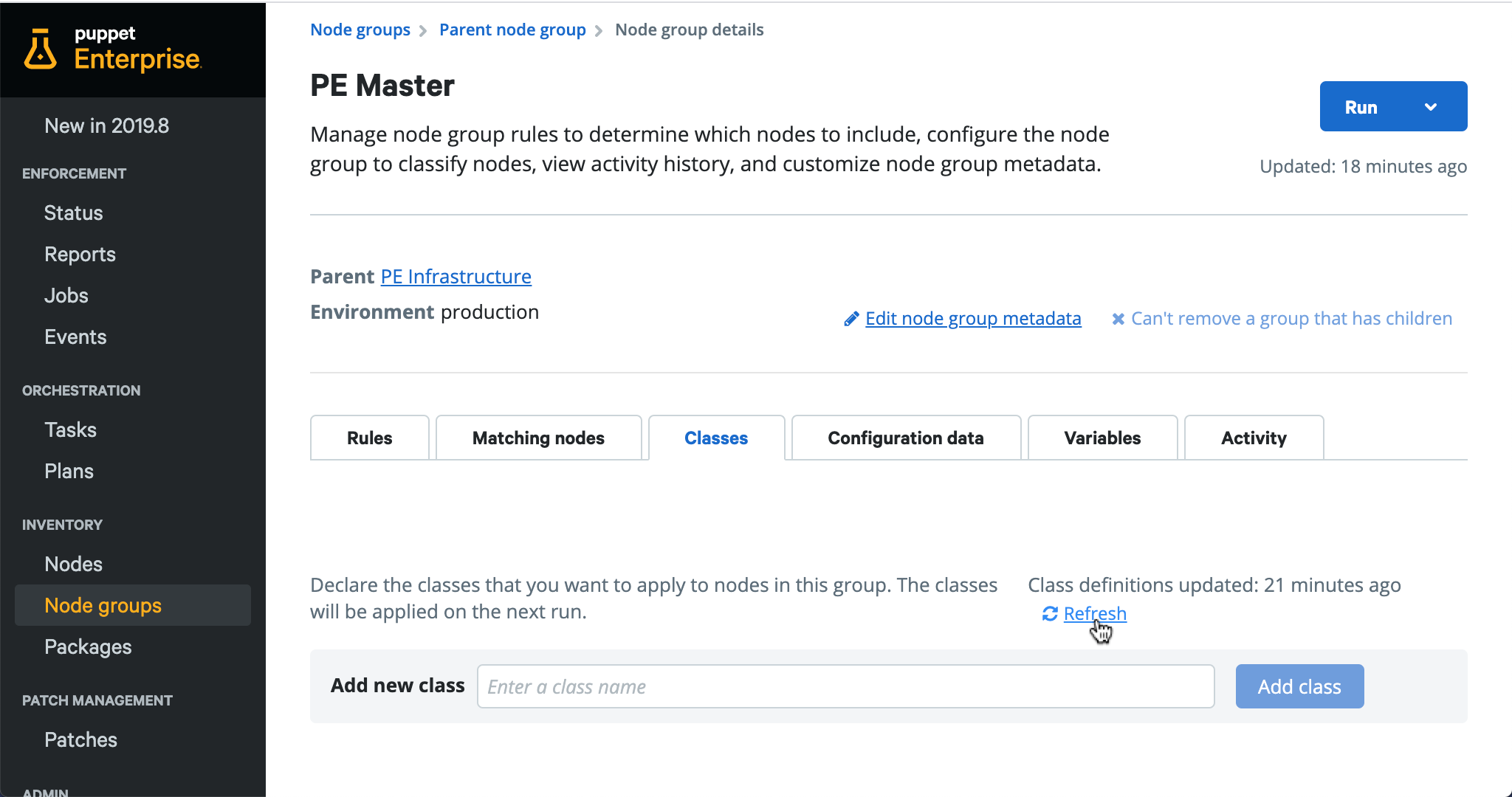The height and width of the screenshot is (797, 1512).
Task: Click the Updated: 18 minutes ago text
Action: coord(1363,166)
